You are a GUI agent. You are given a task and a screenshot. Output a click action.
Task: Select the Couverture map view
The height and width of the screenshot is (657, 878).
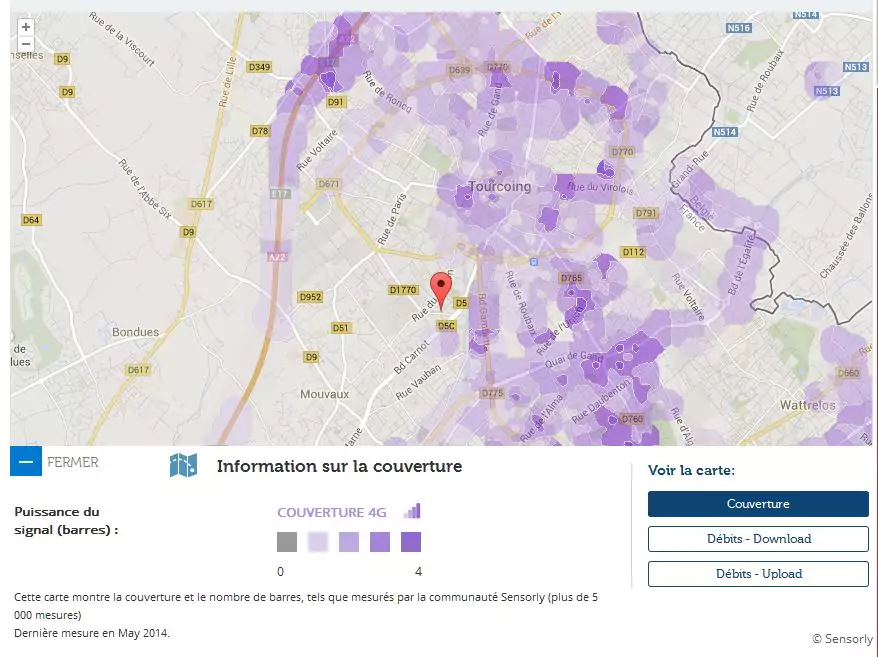coord(757,504)
